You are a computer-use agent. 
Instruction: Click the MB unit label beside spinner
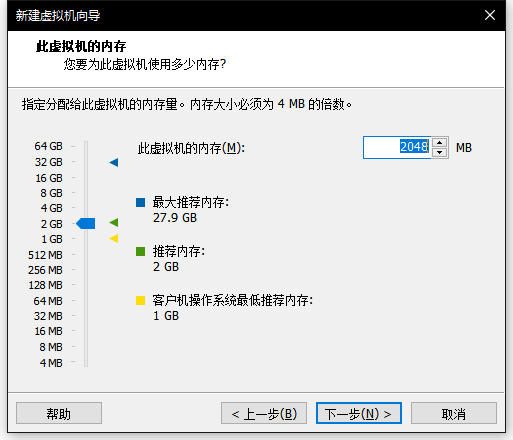[x=464, y=148]
